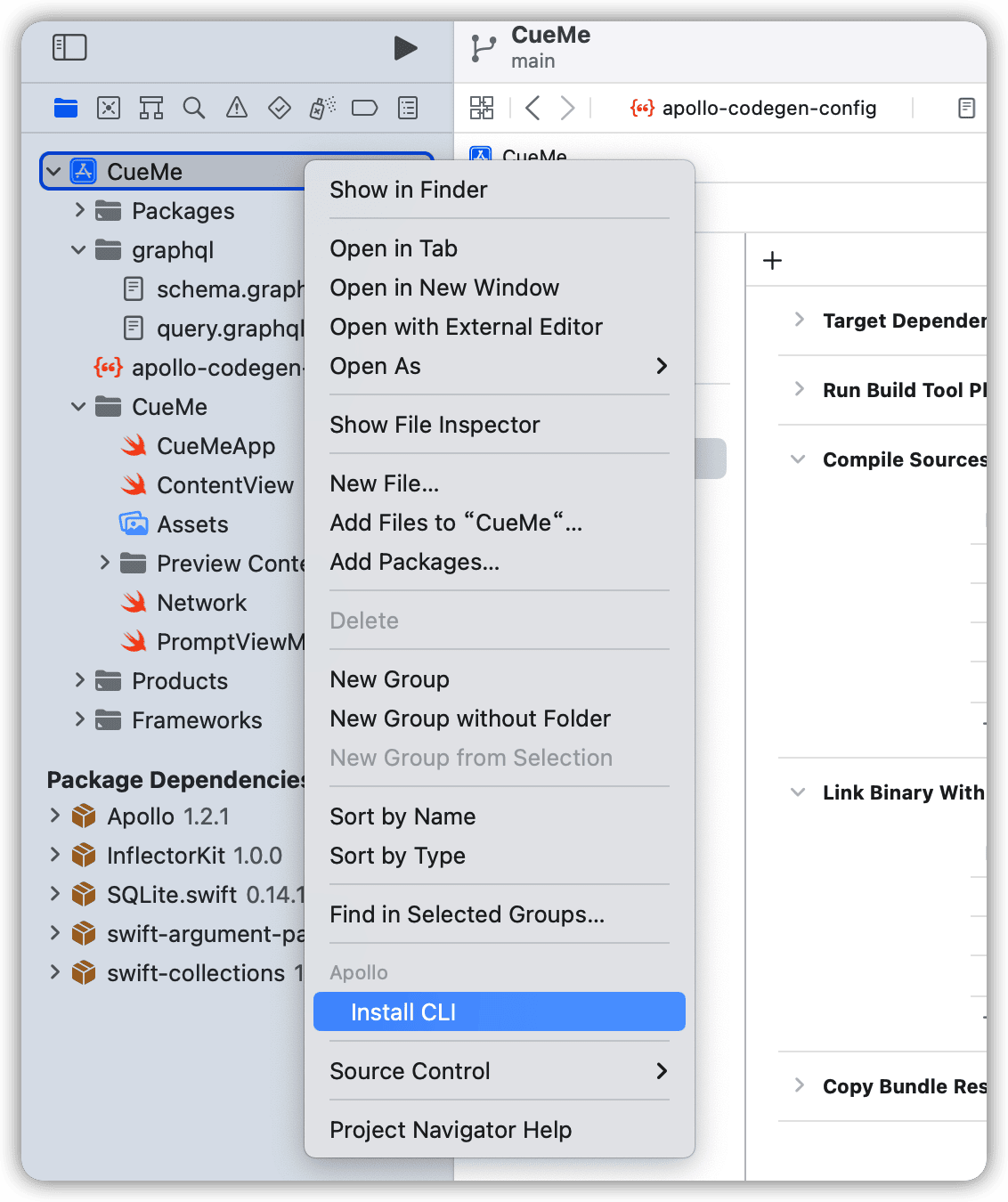Screen dimensions: 1008x1202
Task: Open the Test navigator diamond icon
Action: (x=280, y=109)
